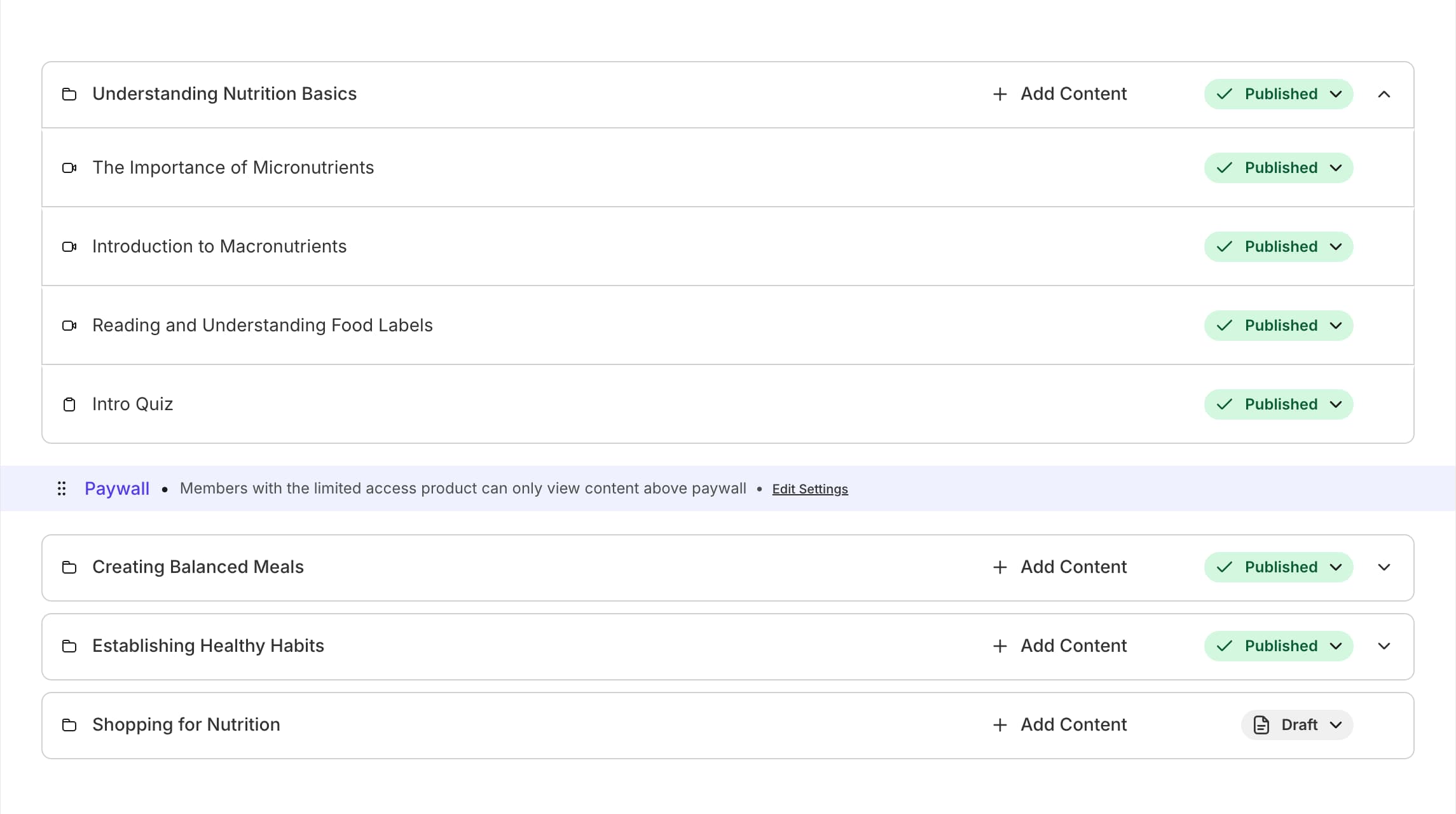Open Published dropdown for Reading and Understanding Food Labels
The image size is (1456, 814).
click(1279, 326)
